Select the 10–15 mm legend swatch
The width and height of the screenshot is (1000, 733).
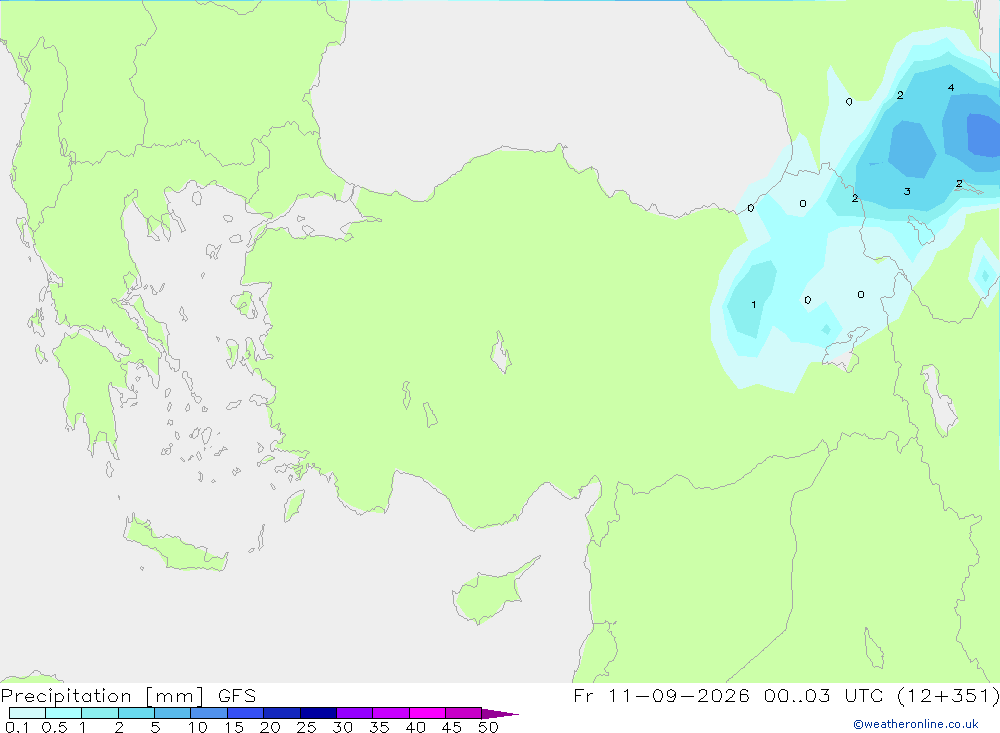point(209,713)
